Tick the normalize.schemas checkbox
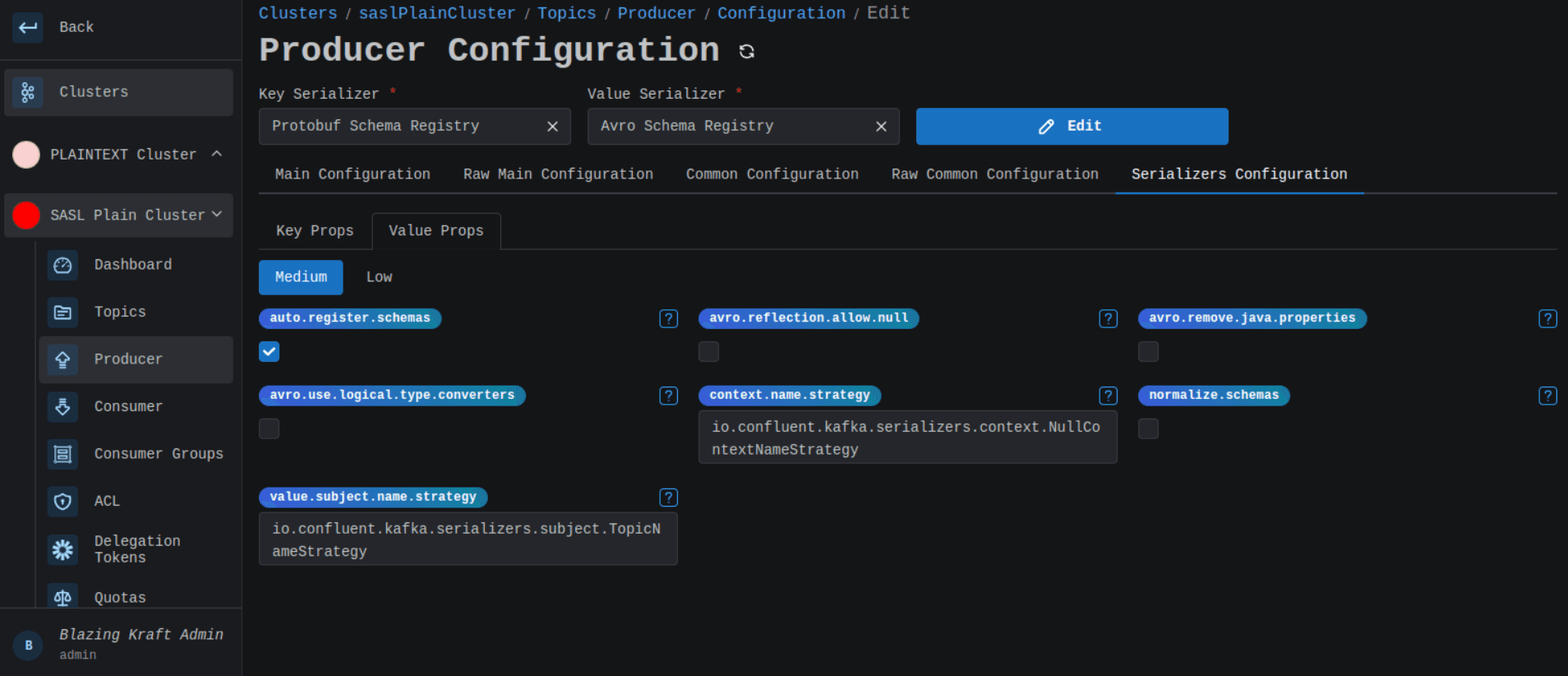The image size is (1568, 676). (1148, 428)
